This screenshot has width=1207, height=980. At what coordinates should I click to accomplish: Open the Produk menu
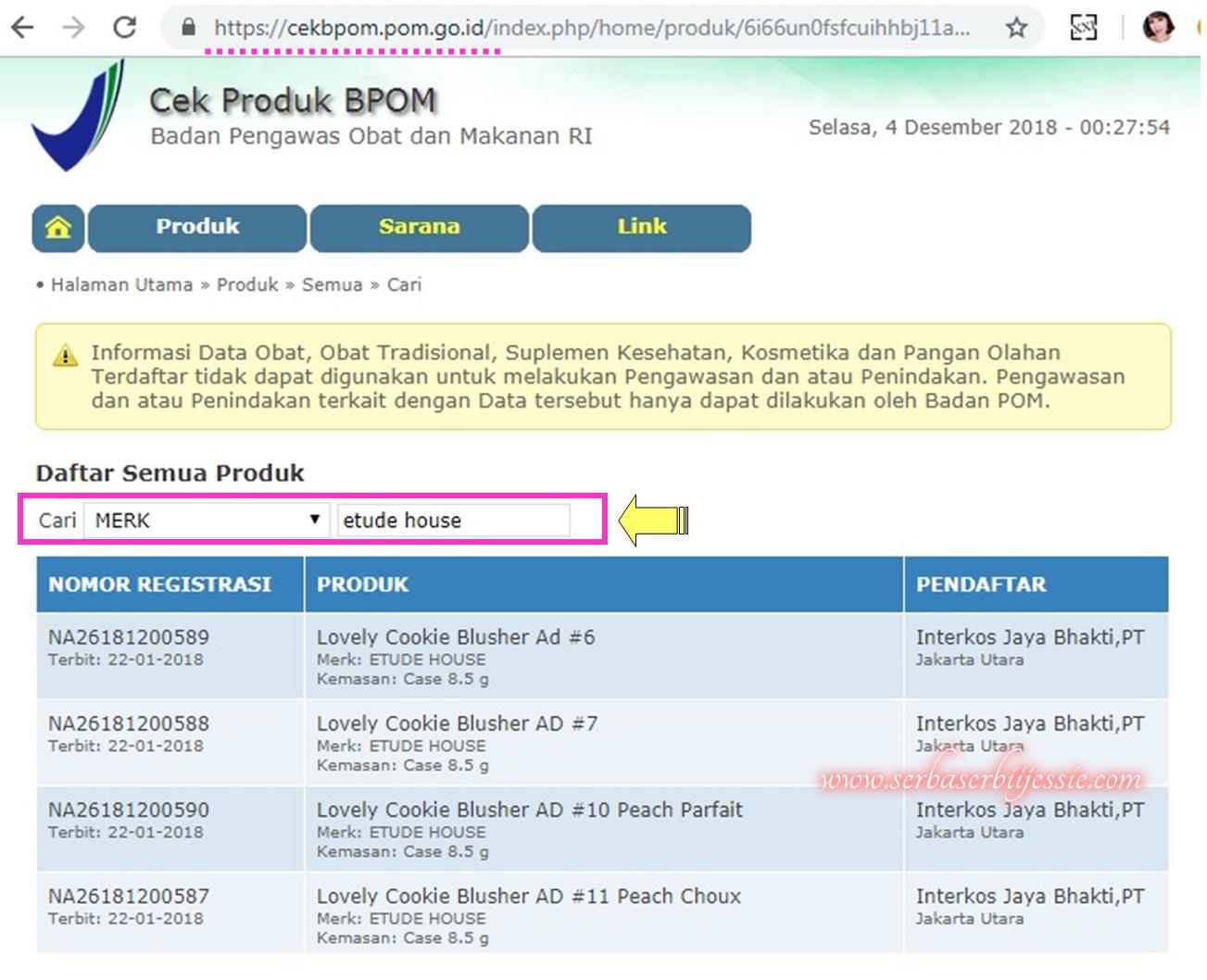[197, 228]
